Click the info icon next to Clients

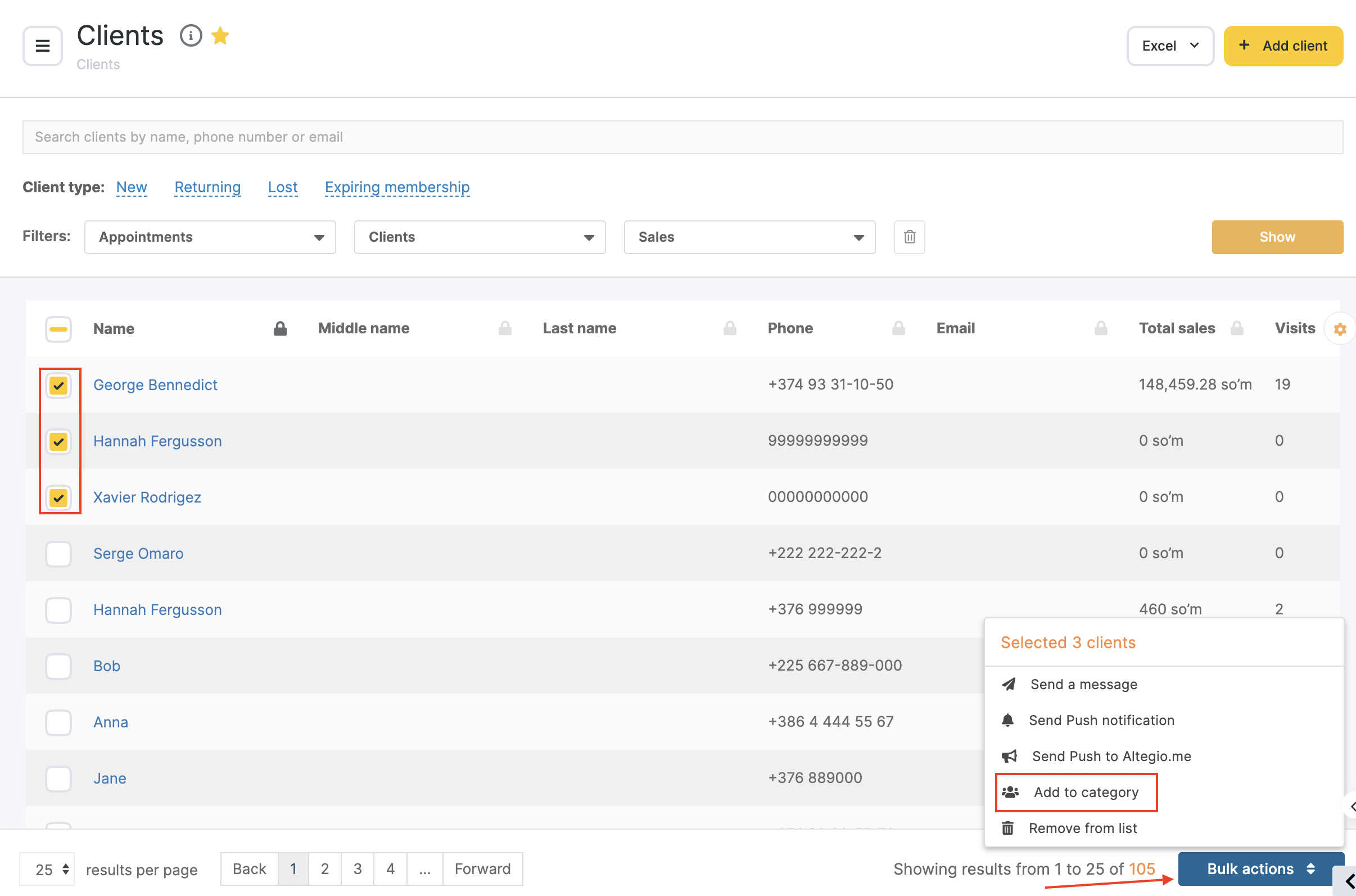pyautogui.click(x=191, y=36)
